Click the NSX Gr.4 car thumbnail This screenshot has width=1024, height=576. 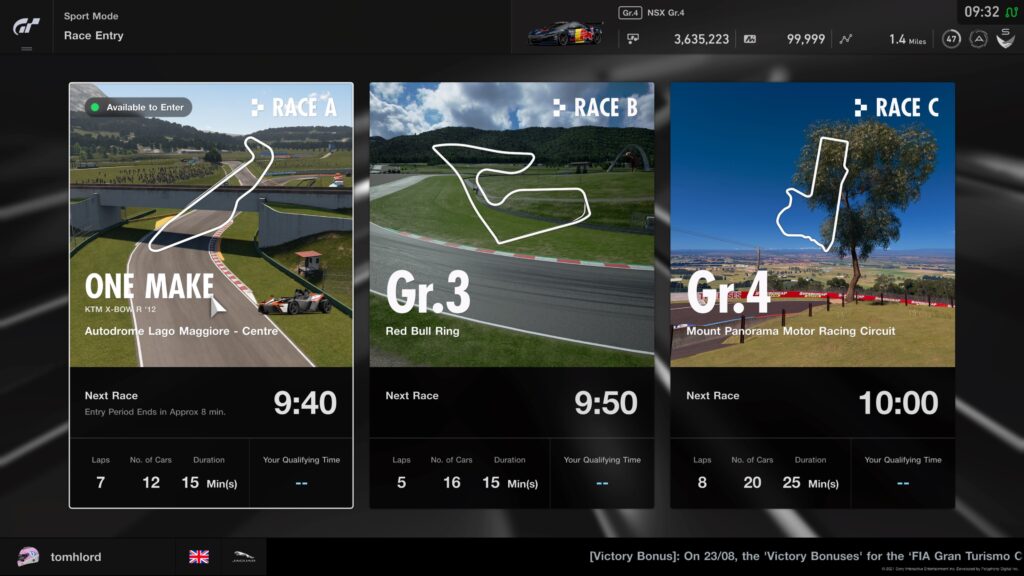[565, 33]
